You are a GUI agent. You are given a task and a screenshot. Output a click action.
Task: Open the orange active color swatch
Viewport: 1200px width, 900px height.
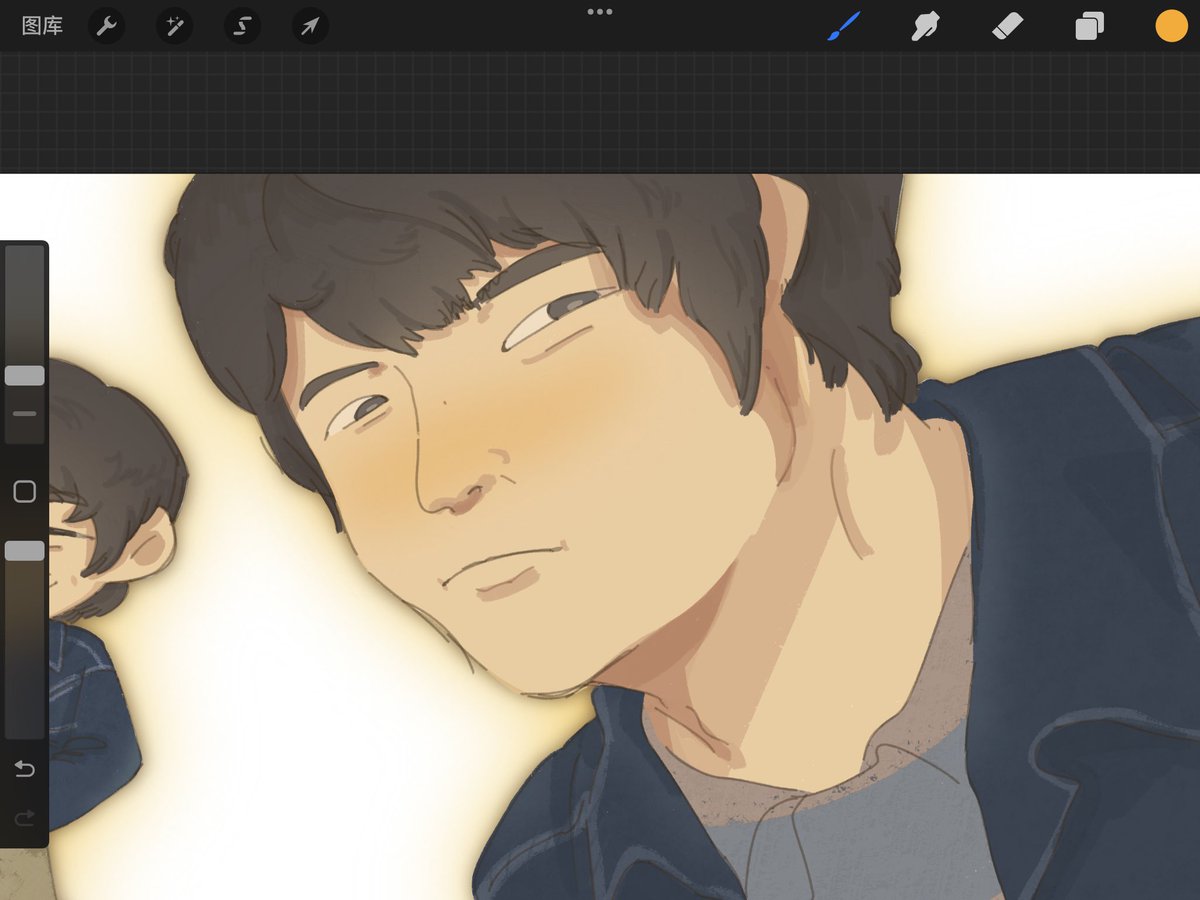(x=1171, y=26)
